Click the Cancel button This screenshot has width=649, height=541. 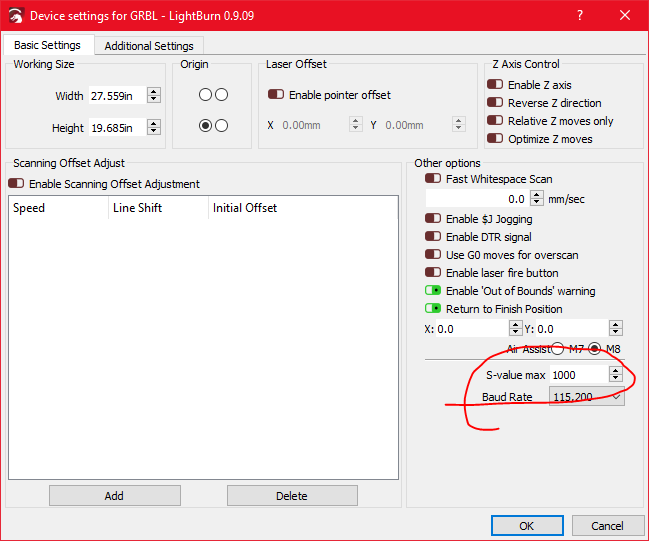pos(607,526)
